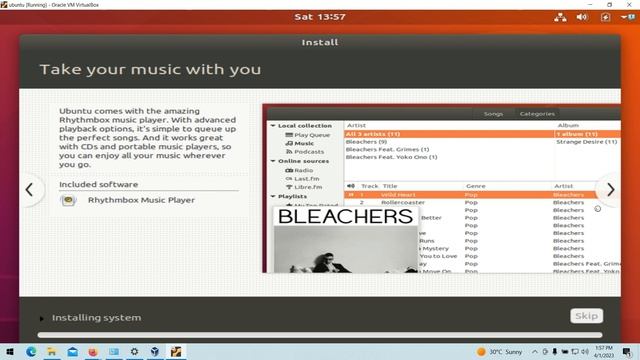The height and width of the screenshot is (360, 640).
Task: Open the 30°C Sunny weather widget
Action: click(500, 352)
